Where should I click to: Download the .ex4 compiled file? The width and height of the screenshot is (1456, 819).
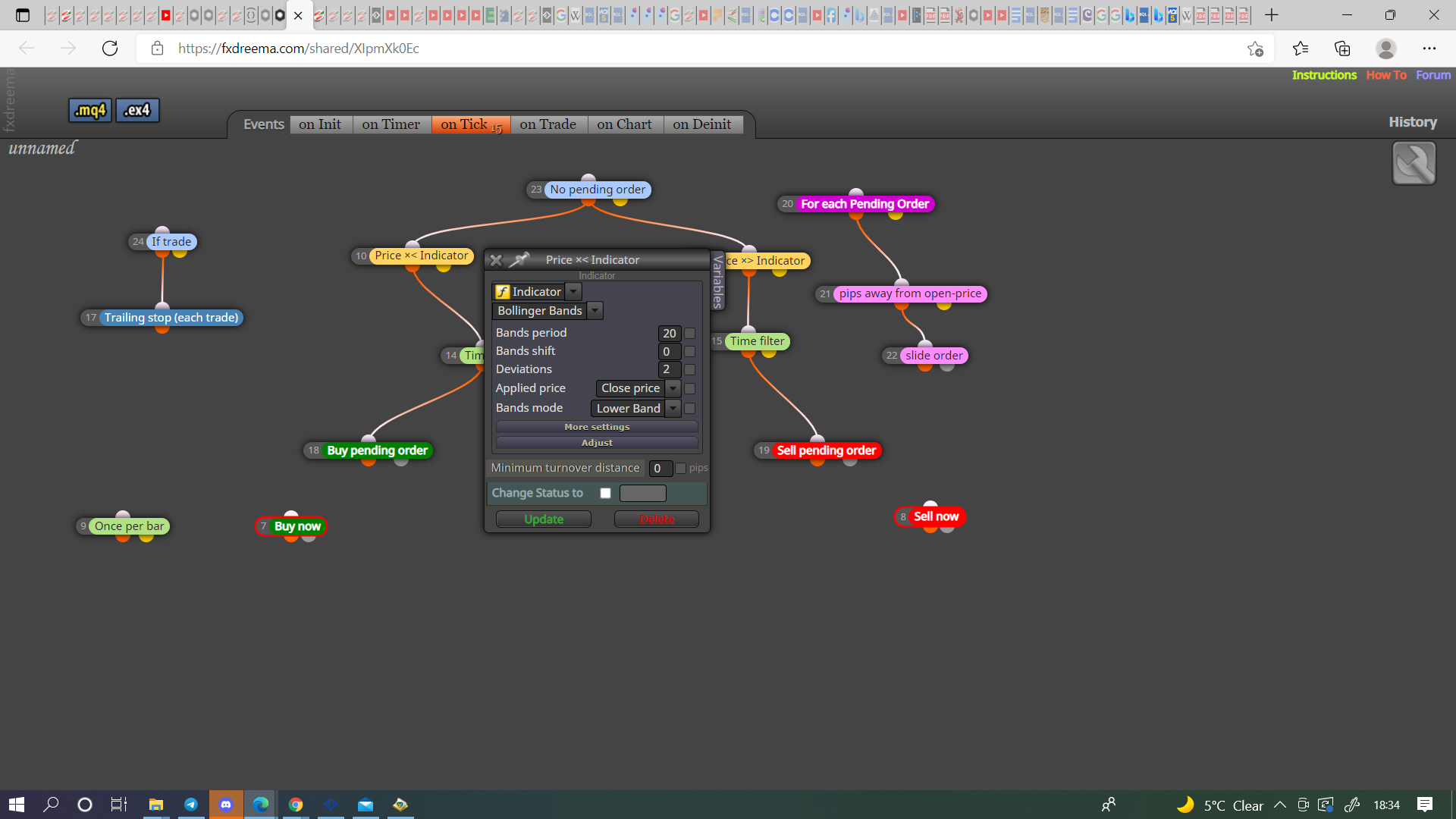(137, 111)
